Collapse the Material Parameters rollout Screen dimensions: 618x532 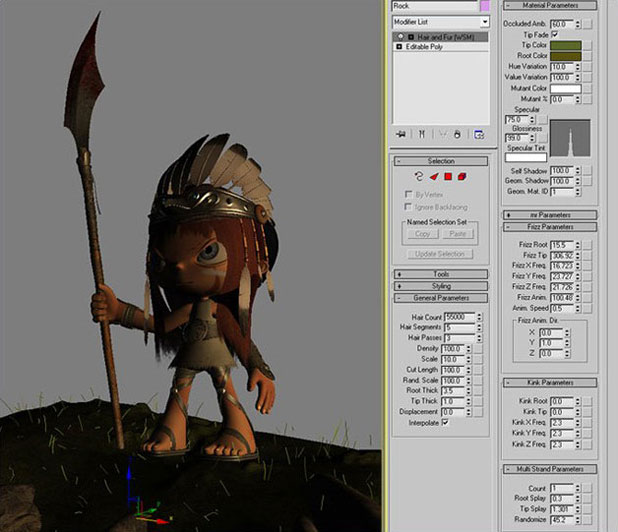click(550, 6)
